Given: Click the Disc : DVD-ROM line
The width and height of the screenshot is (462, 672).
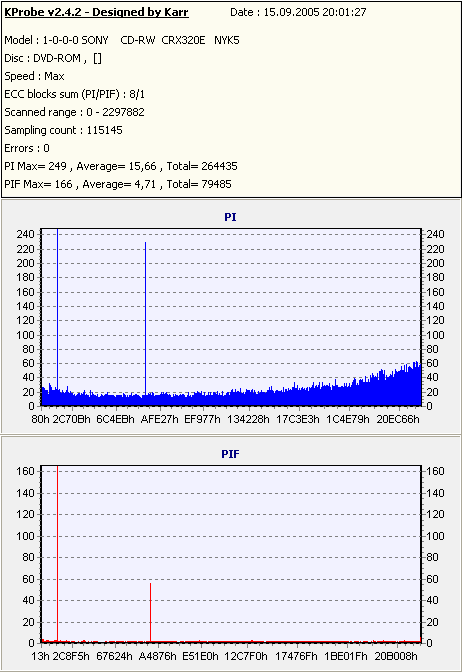Looking at the screenshot, I should click(53, 58).
